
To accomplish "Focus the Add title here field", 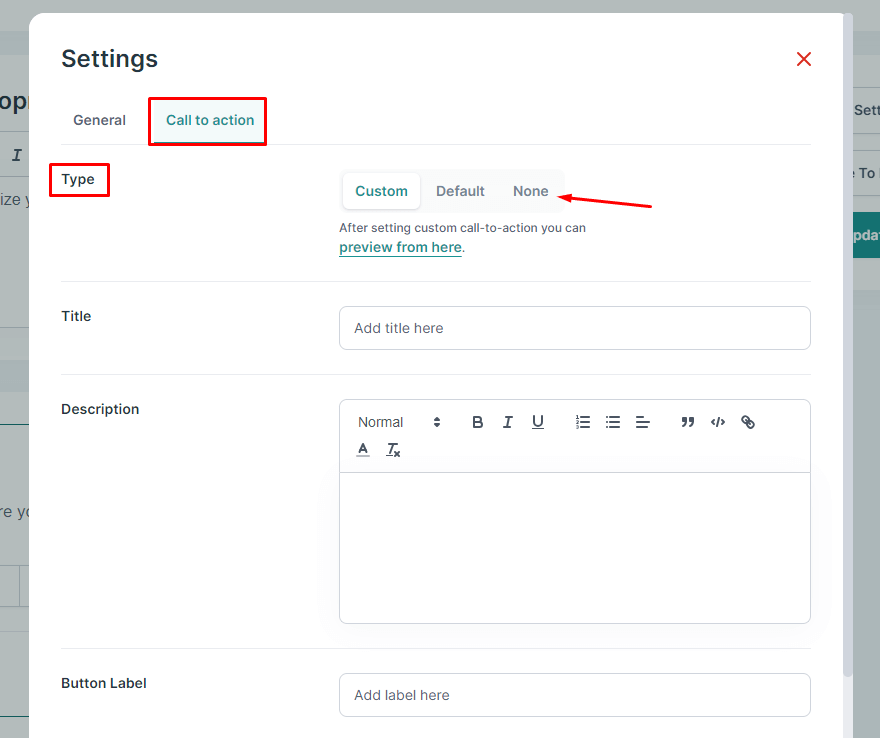I will click(575, 328).
